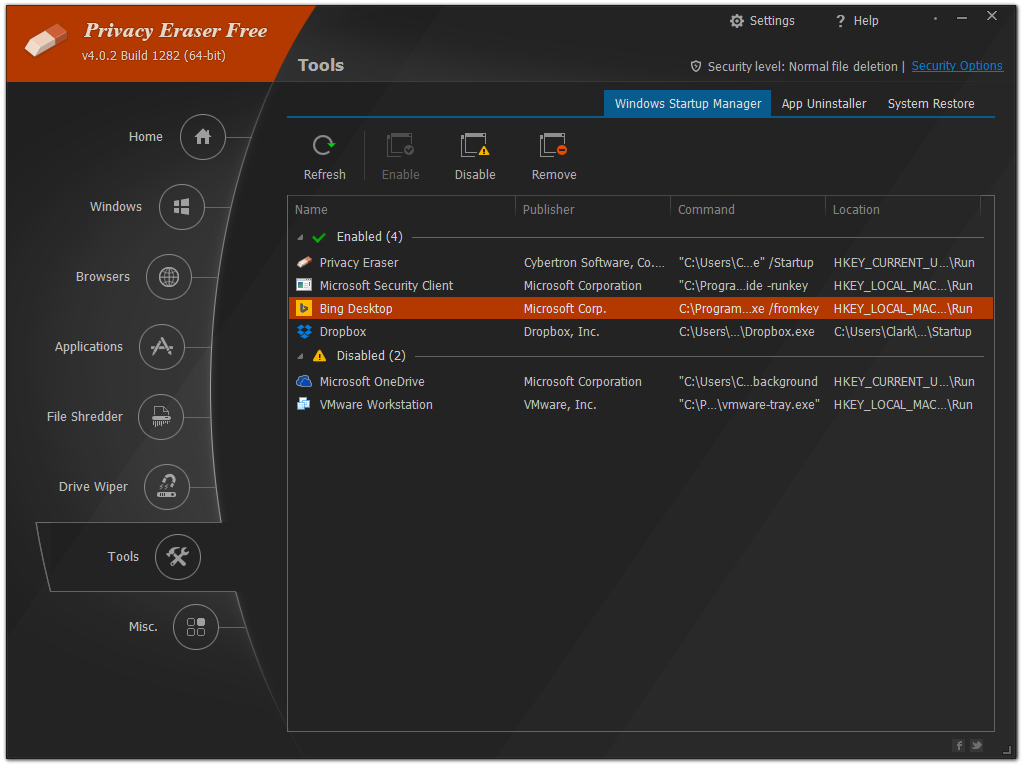Collapse the Enabled (4) group
This screenshot has width=1024, height=768.
pos(300,238)
